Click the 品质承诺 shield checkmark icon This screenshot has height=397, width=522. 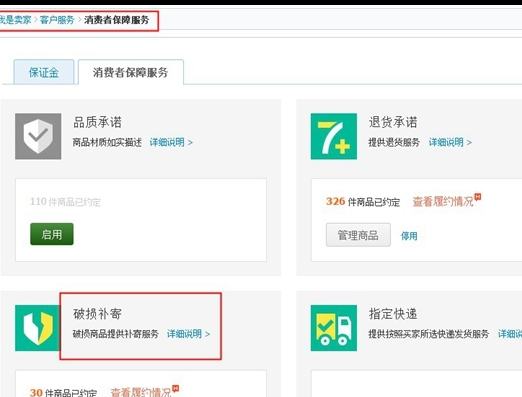pos(38,136)
